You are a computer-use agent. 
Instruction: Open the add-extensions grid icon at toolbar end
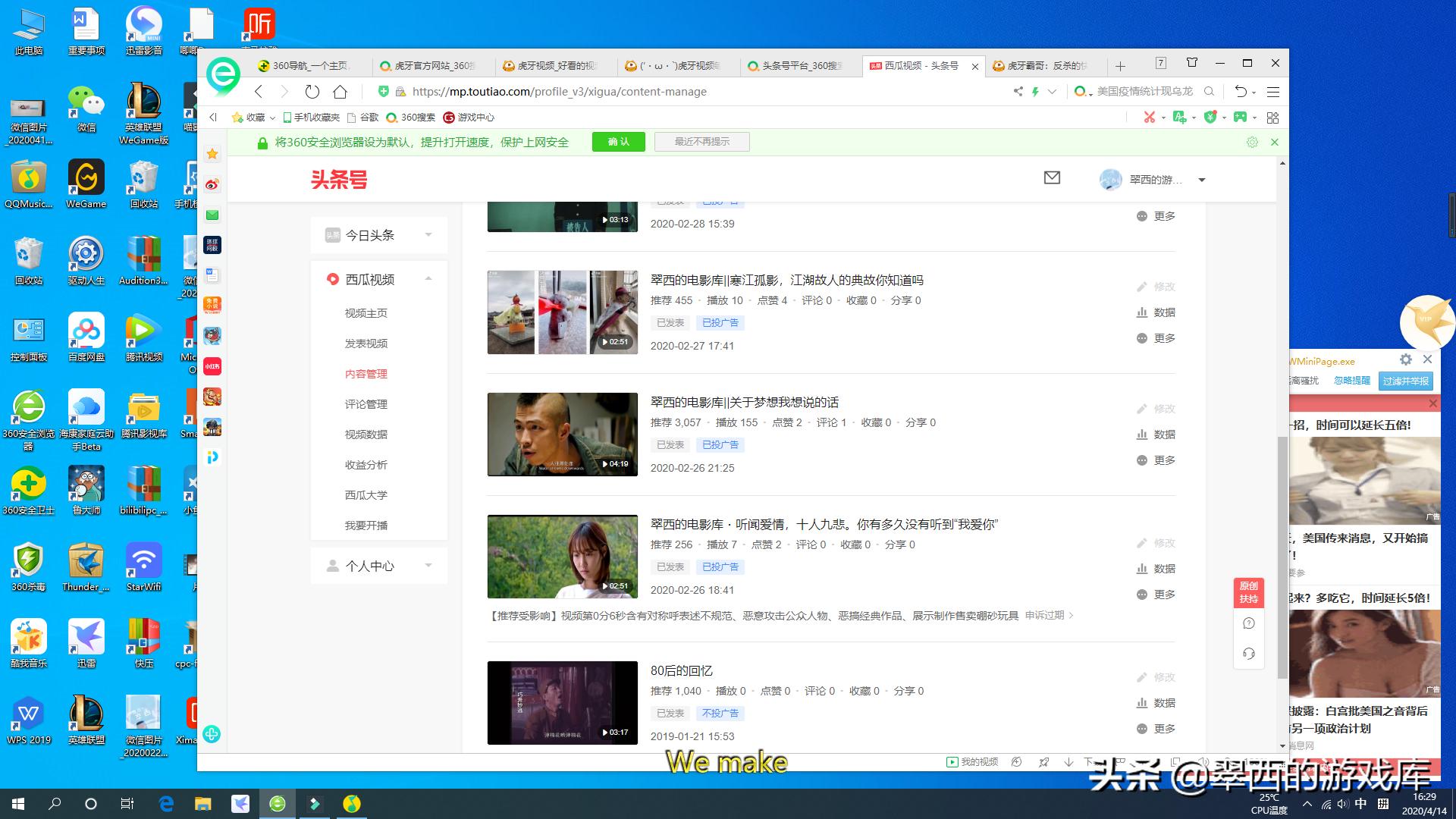pyautogui.click(x=1272, y=118)
